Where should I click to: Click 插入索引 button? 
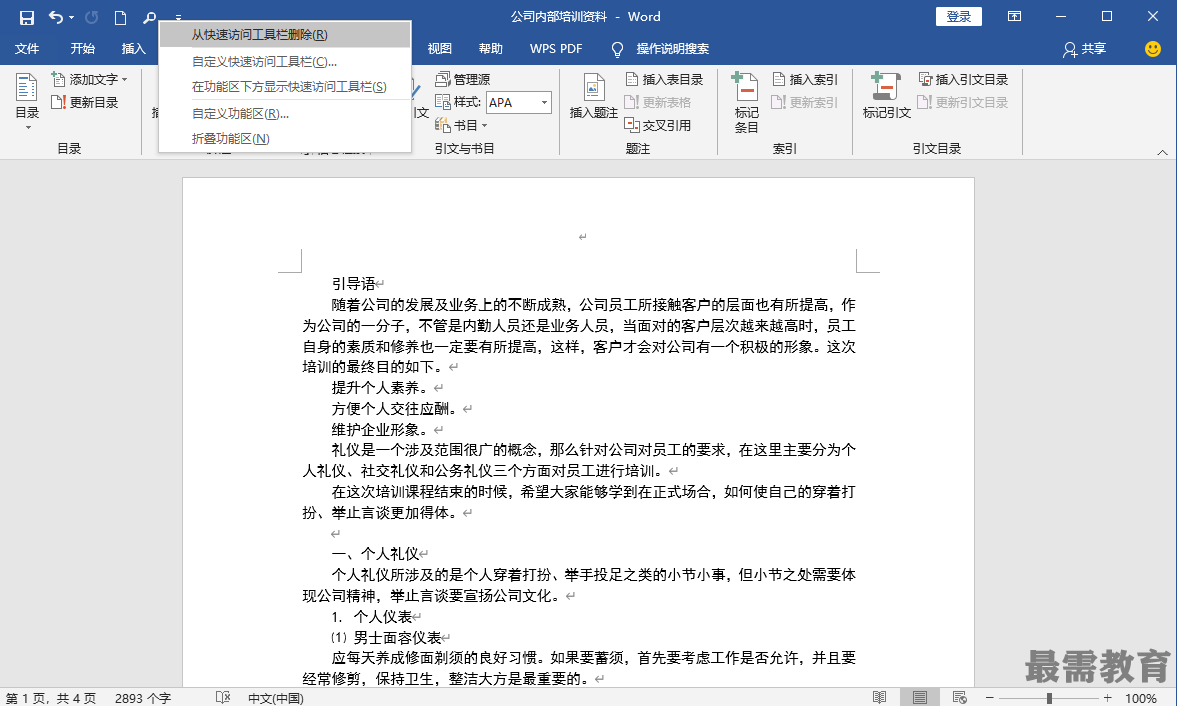(x=805, y=79)
